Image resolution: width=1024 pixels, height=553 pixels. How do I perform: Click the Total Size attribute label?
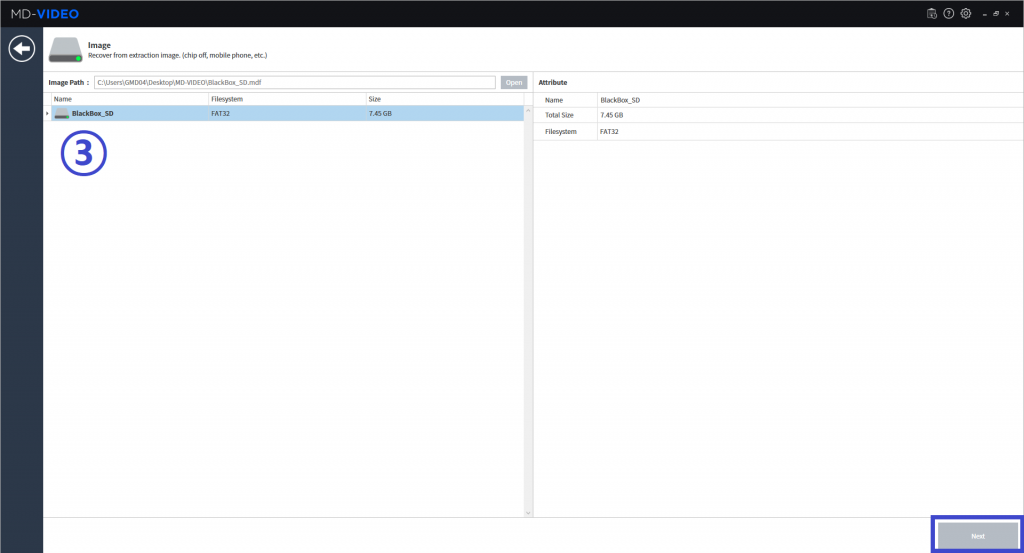tap(559, 115)
